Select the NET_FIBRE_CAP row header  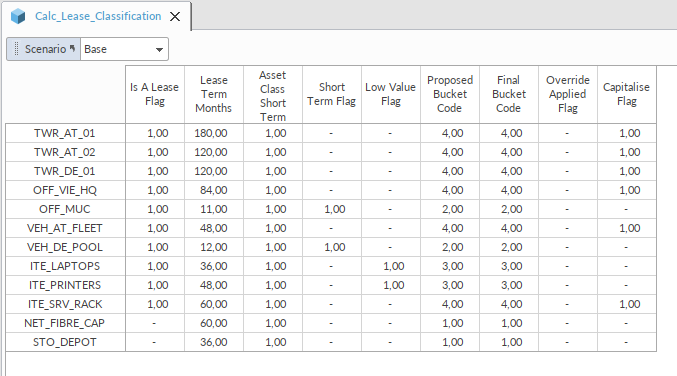point(65,323)
